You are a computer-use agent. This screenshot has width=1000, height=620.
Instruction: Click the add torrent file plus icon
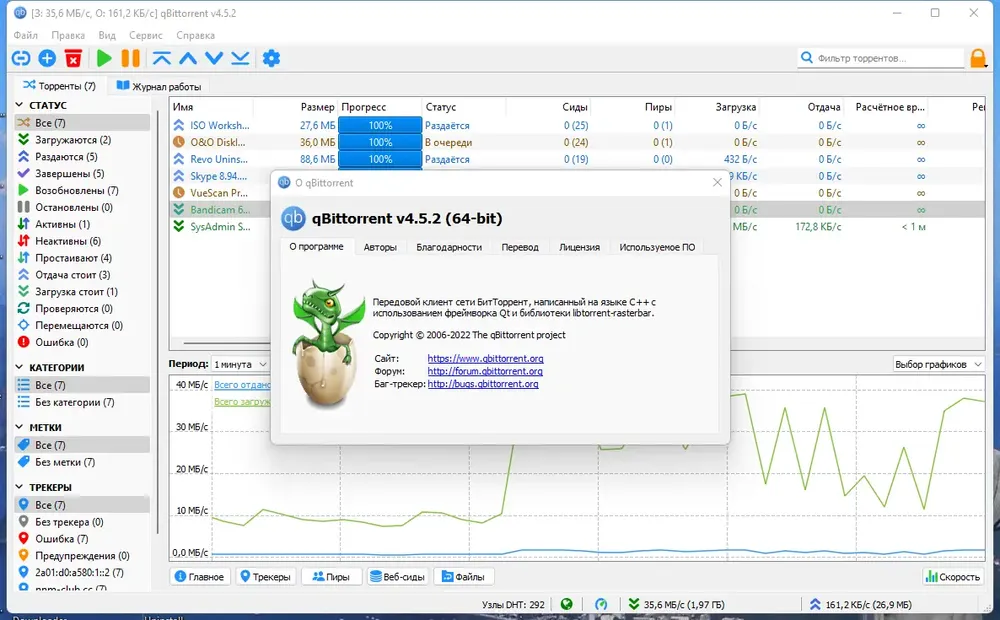(x=47, y=59)
